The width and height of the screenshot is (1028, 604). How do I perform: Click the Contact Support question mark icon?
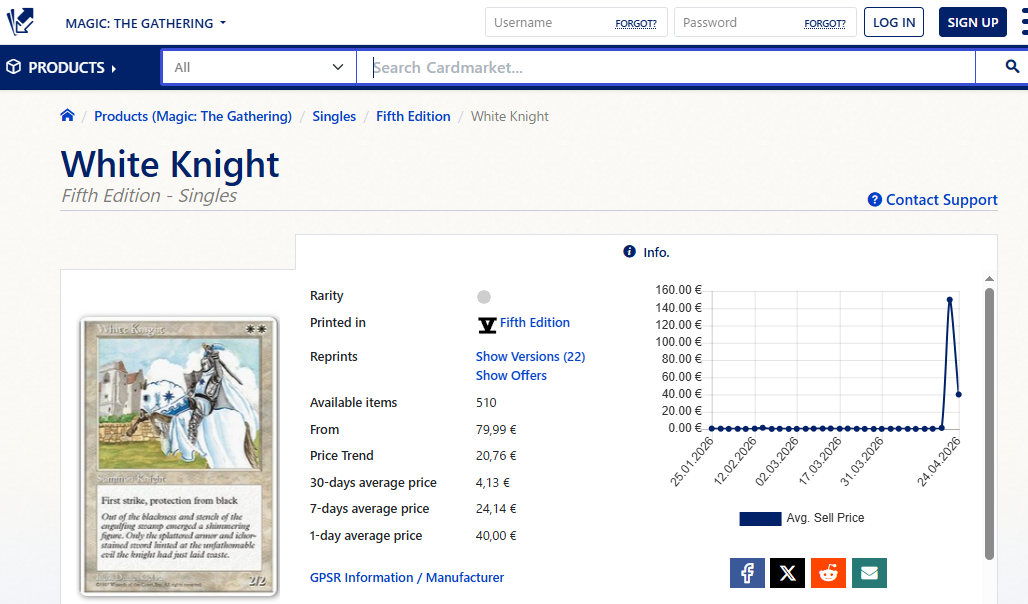[875, 199]
